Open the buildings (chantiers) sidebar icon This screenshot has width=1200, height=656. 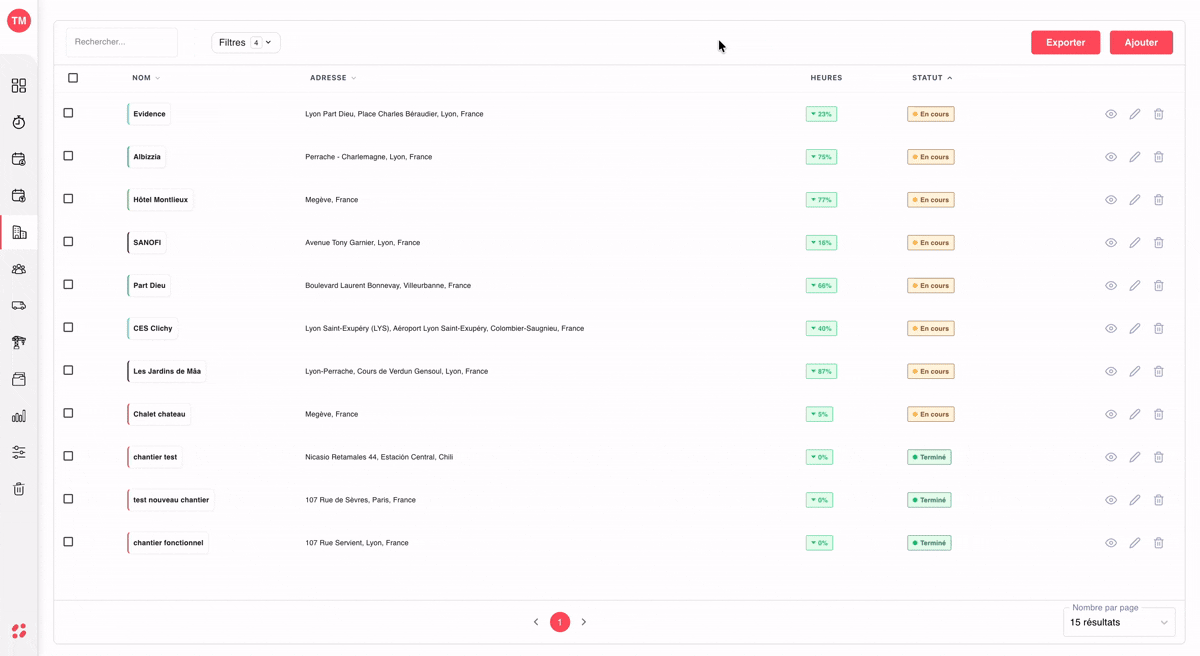pos(19,232)
